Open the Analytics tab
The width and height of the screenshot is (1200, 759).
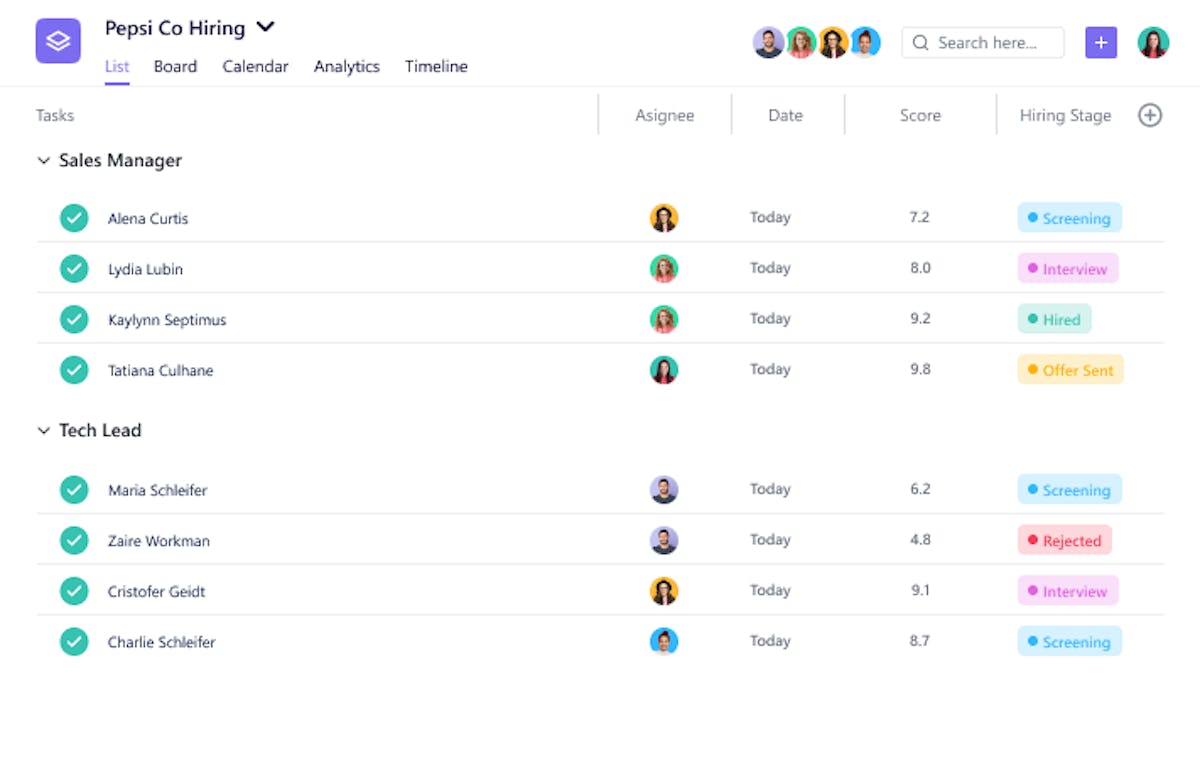pos(347,67)
